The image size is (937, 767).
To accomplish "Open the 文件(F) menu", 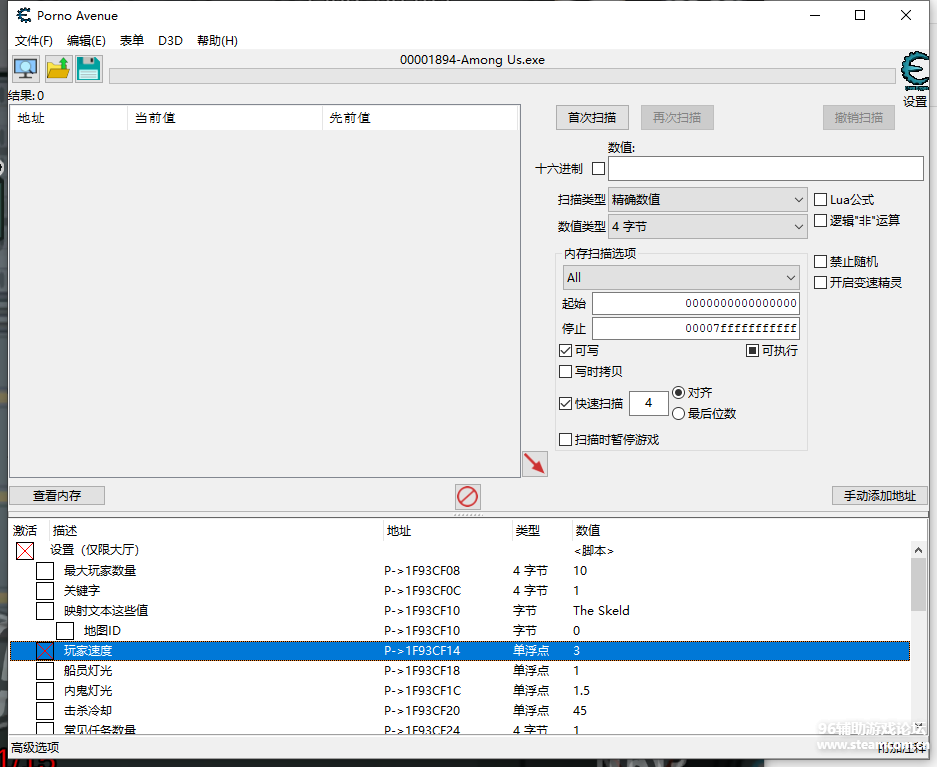I will tap(34, 41).
